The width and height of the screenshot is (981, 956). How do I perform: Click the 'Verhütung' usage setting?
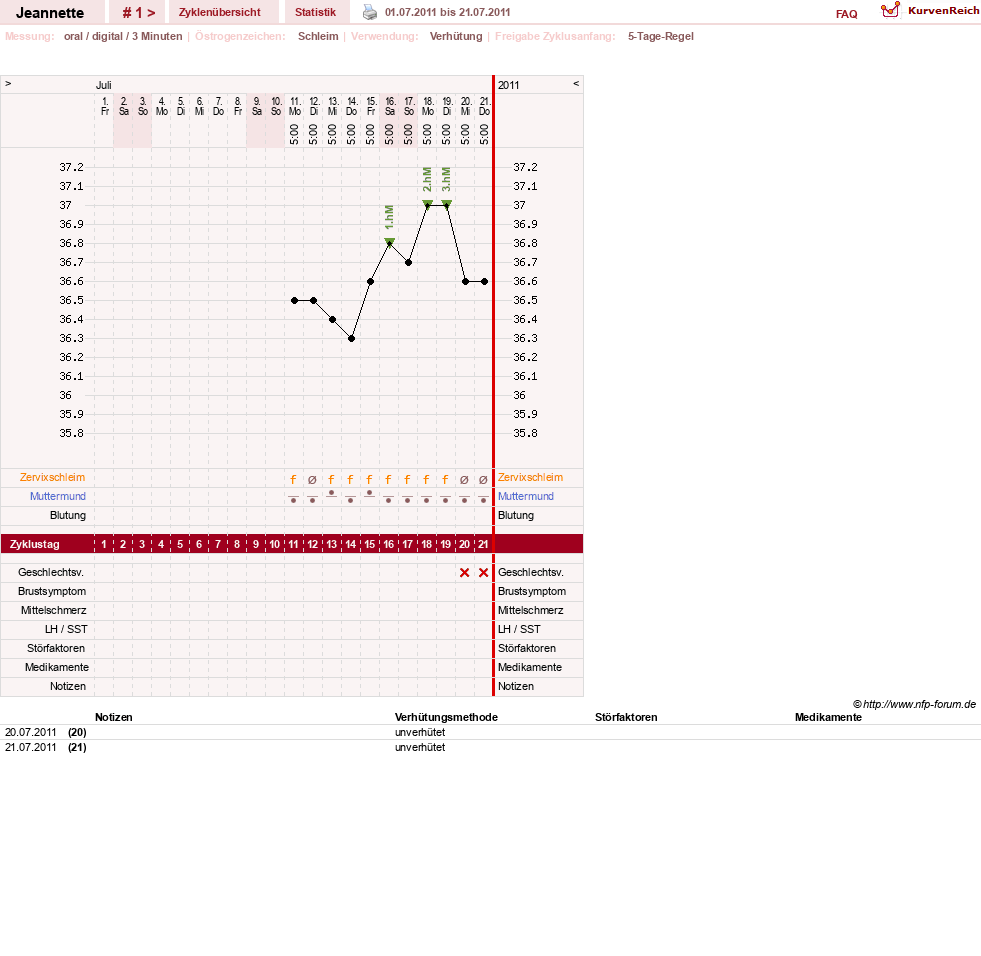[456, 36]
